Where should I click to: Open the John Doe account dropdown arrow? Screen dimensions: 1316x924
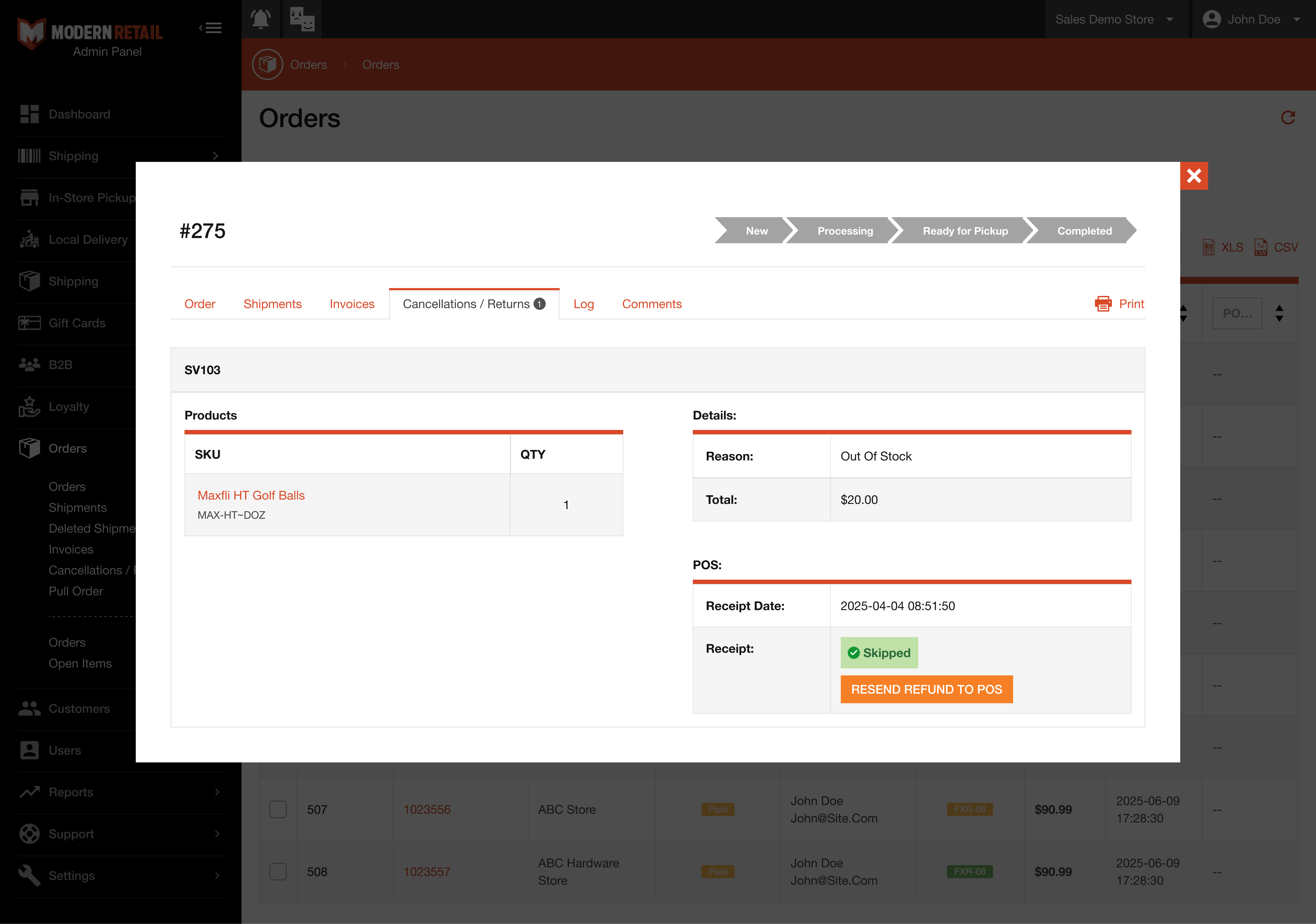pyautogui.click(x=1297, y=19)
